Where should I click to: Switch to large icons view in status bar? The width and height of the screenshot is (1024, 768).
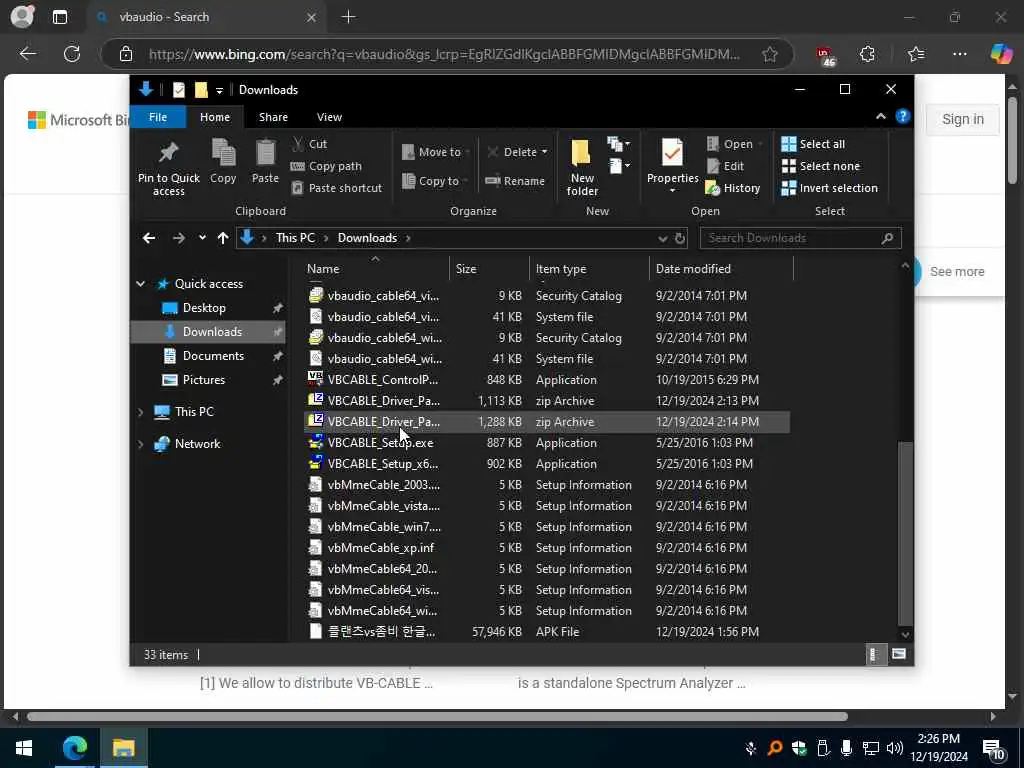pyautogui.click(x=899, y=654)
